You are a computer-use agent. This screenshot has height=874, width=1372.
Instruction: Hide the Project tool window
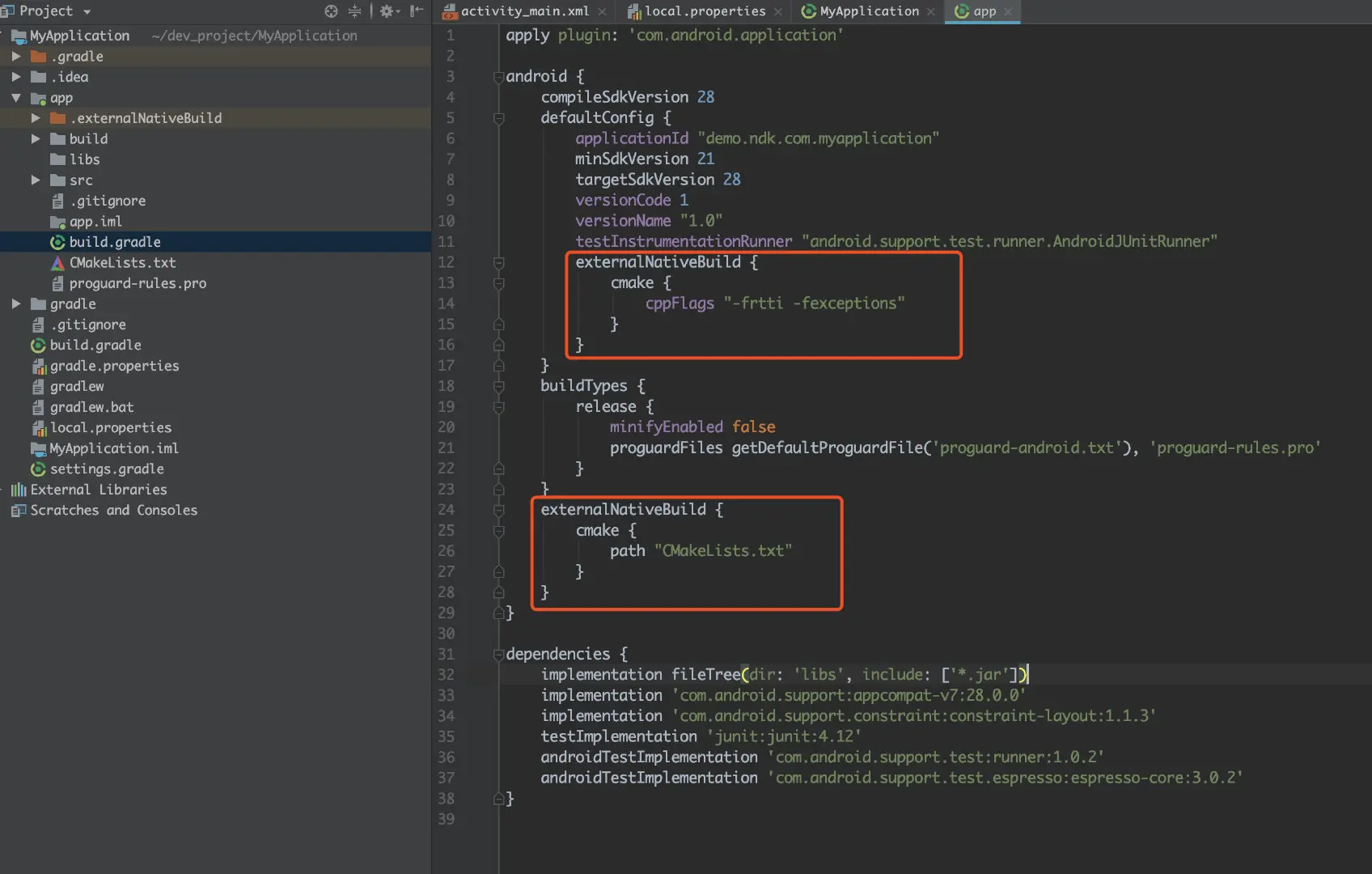point(417,11)
